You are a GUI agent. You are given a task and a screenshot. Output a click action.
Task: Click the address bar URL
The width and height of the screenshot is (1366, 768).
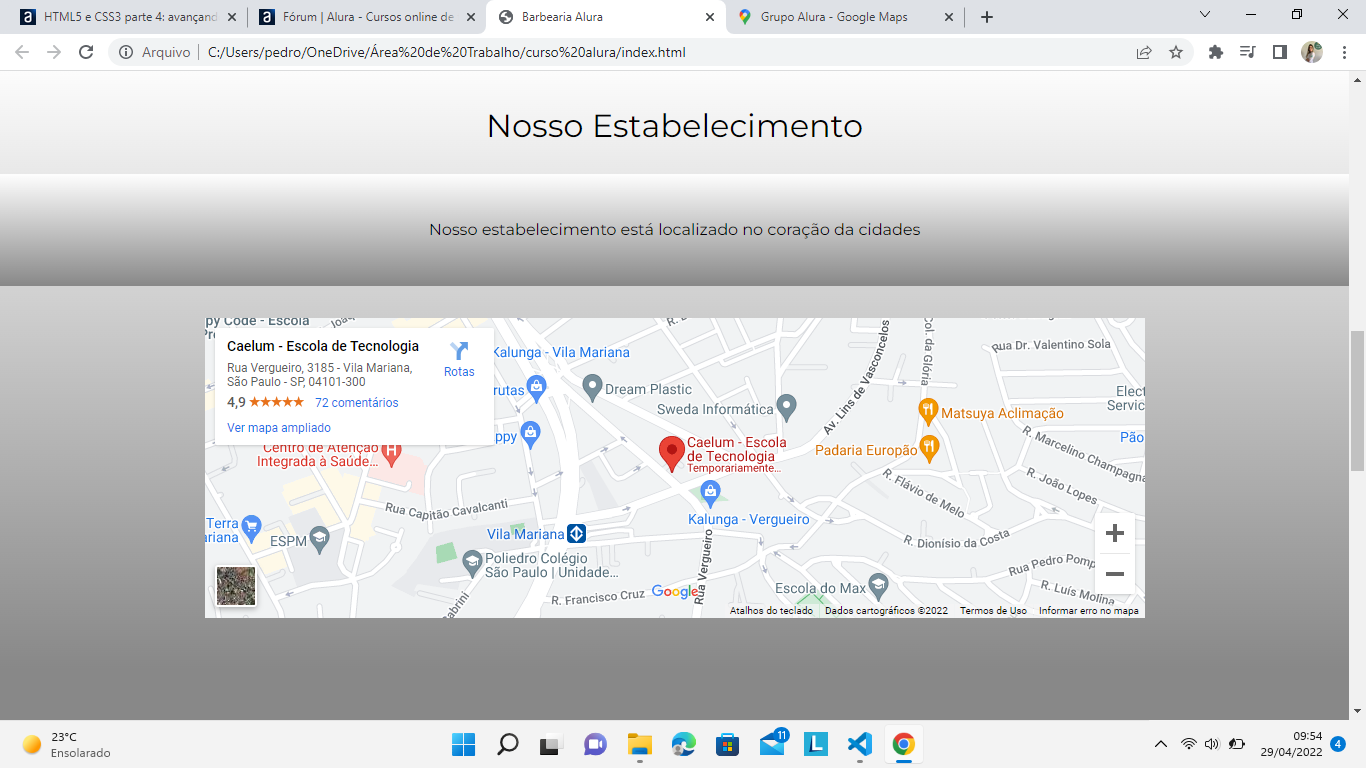pos(446,52)
